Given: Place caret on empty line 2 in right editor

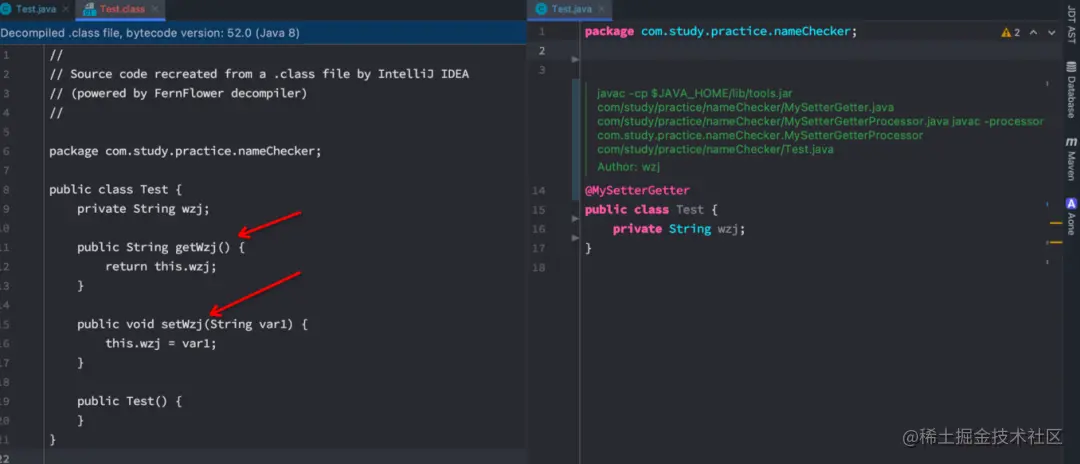Looking at the screenshot, I should (x=820, y=51).
